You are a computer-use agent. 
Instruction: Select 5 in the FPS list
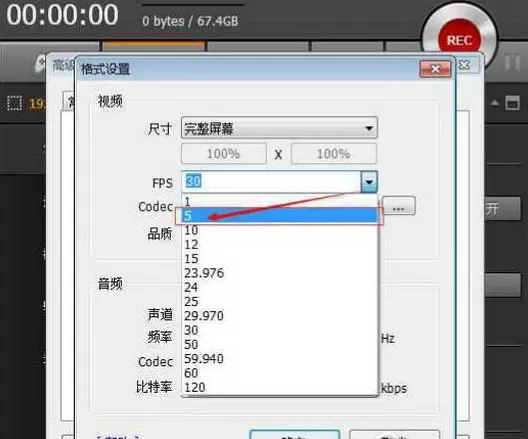point(279,215)
